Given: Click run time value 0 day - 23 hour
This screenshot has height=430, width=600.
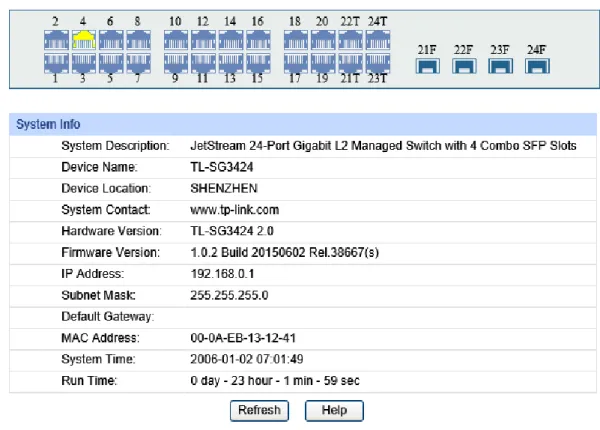Looking at the screenshot, I should coord(275,381).
